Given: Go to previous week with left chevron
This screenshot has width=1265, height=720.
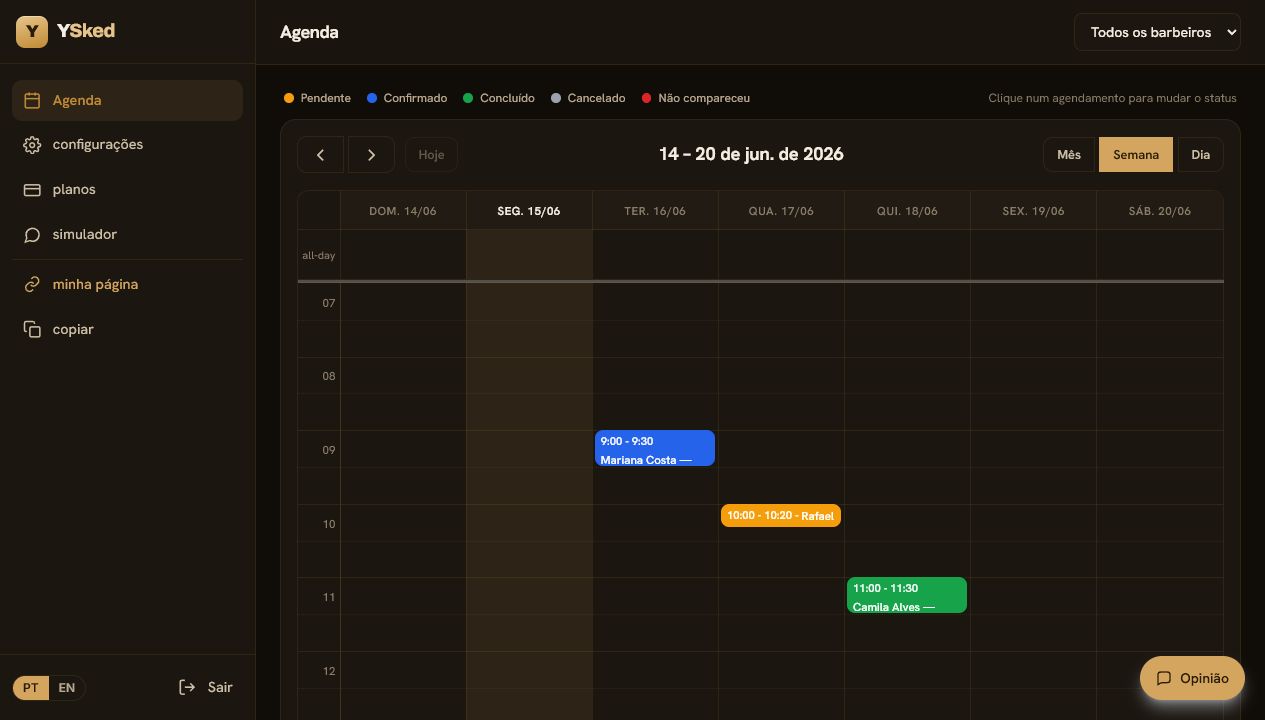Looking at the screenshot, I should point(320,155).
